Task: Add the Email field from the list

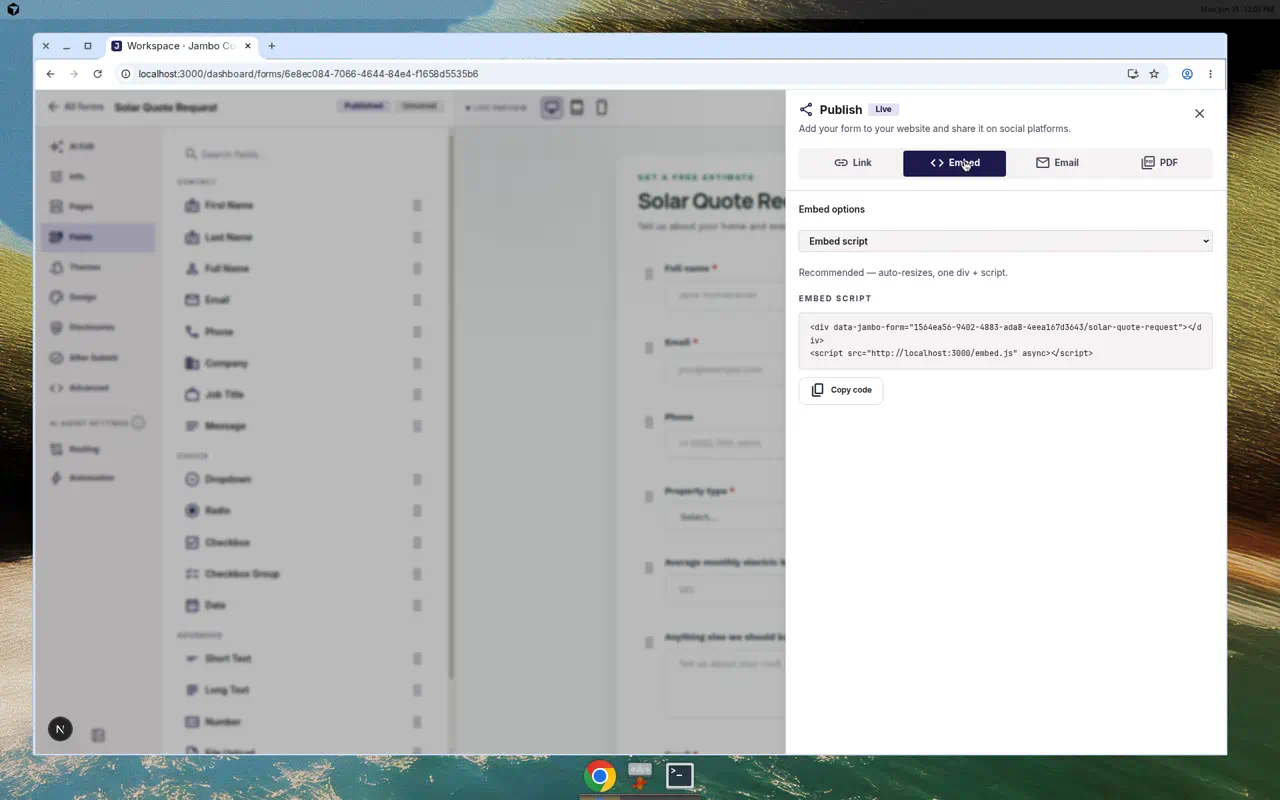Action: (x=305, y=300)
